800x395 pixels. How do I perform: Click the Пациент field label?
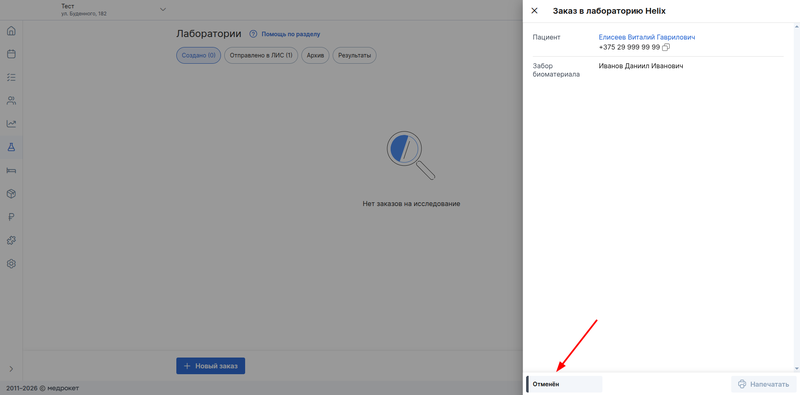click(546, 37)
